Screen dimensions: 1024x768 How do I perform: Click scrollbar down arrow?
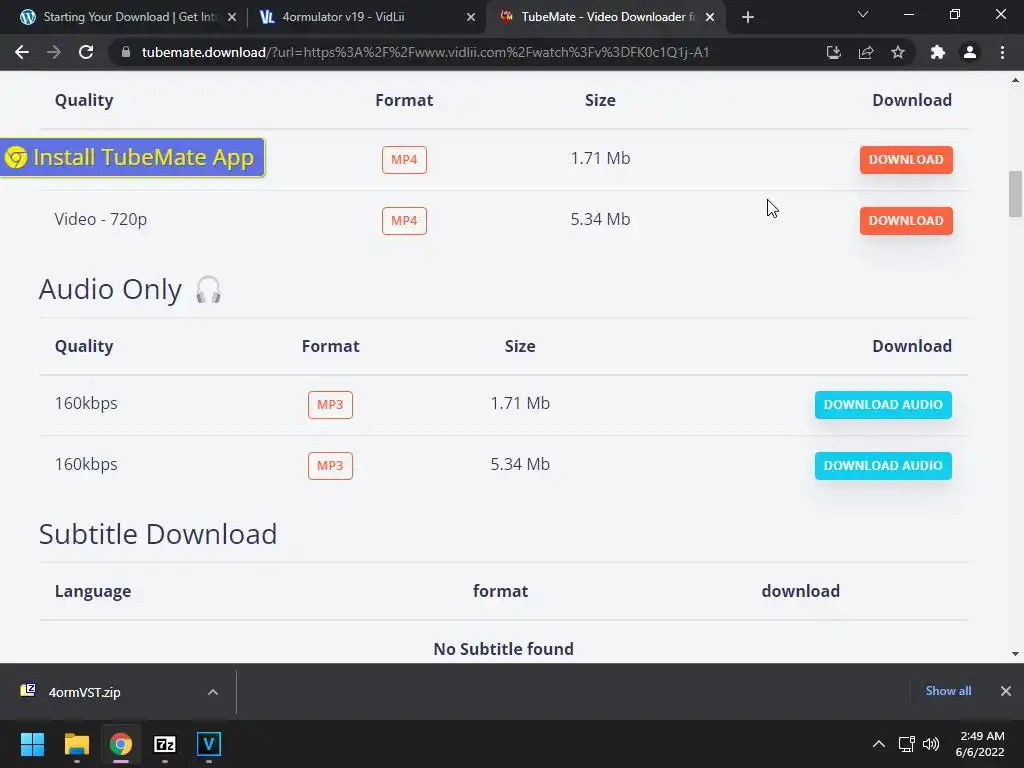click(x=1015, y=653)
